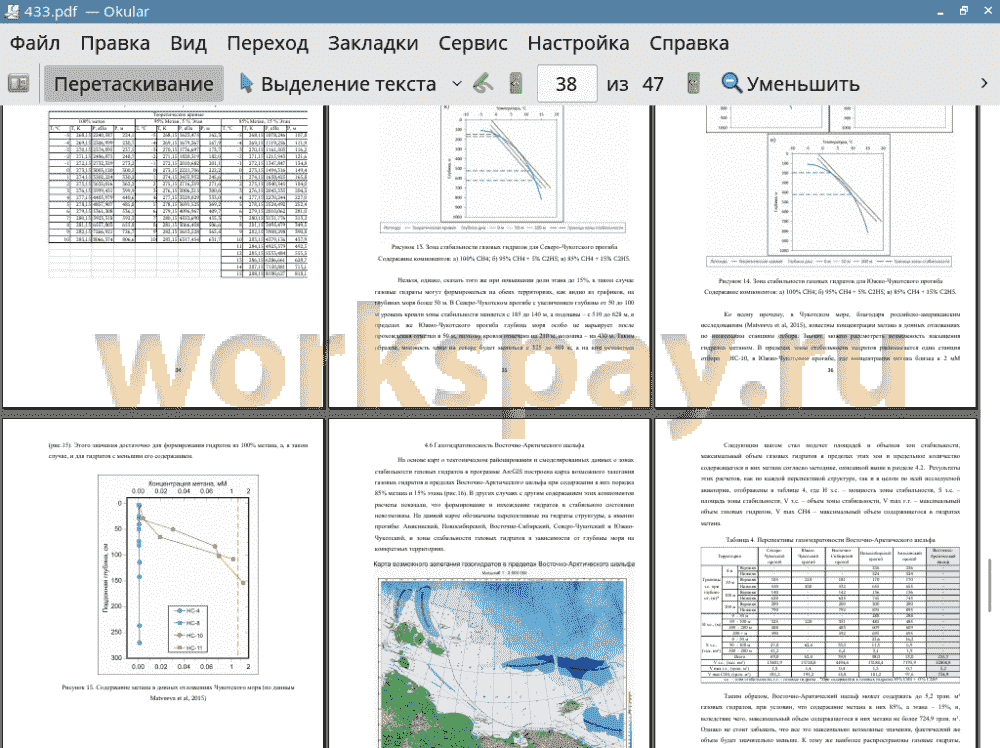Select page with Рисунок 14 chart
This screenshot has width=1000, height=748.
(816, 256)
